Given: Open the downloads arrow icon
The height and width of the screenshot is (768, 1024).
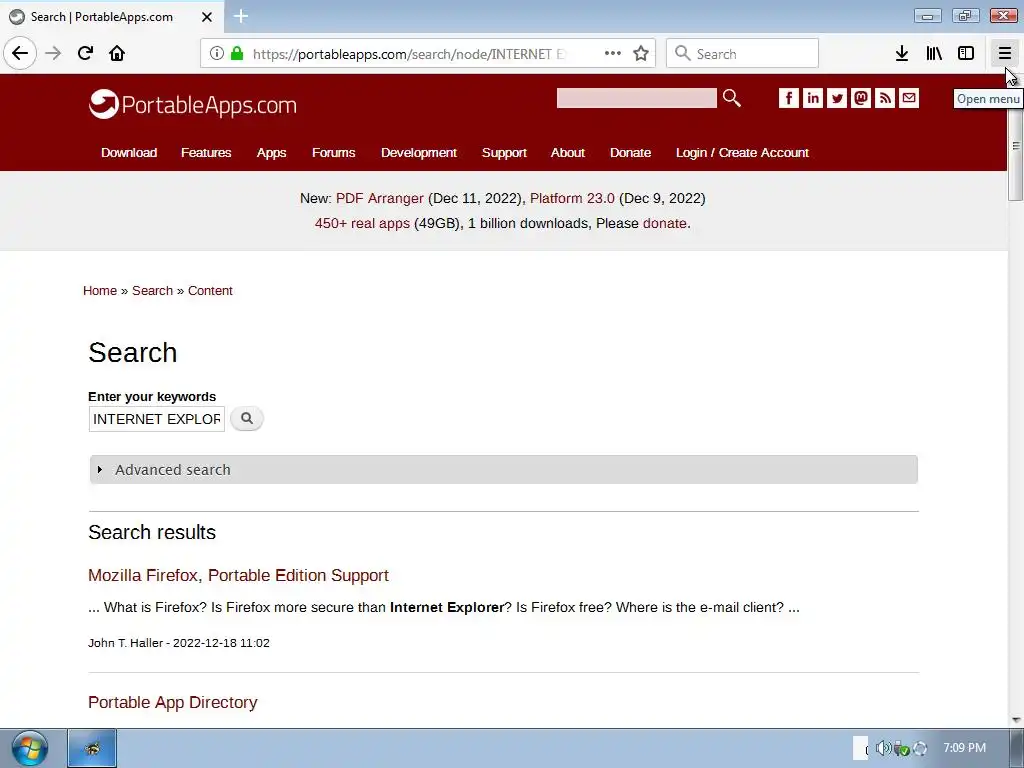Looking at the screenshot, I should click(902, 54).
